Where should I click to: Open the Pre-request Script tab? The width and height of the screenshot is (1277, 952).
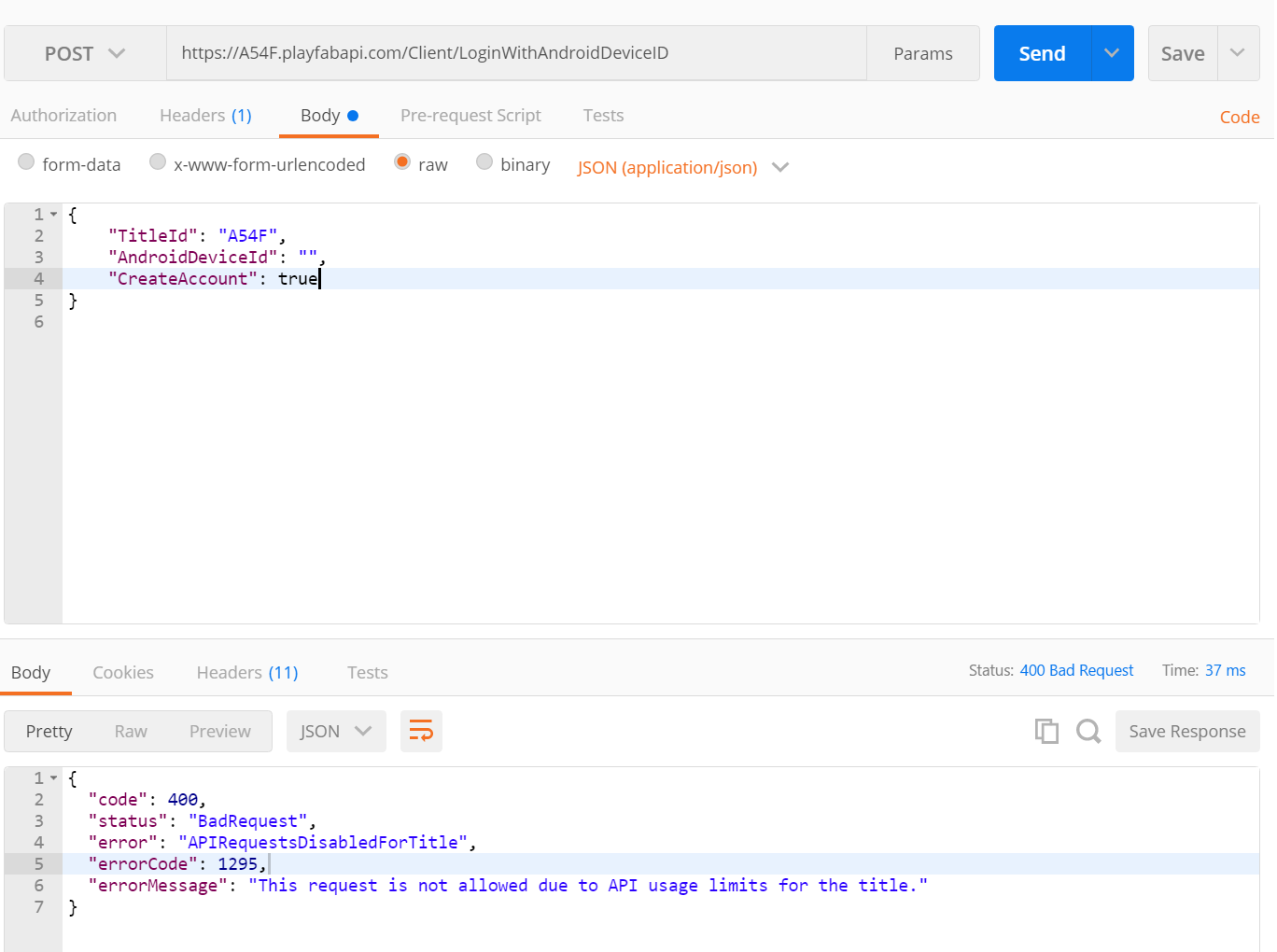point(470,116)
